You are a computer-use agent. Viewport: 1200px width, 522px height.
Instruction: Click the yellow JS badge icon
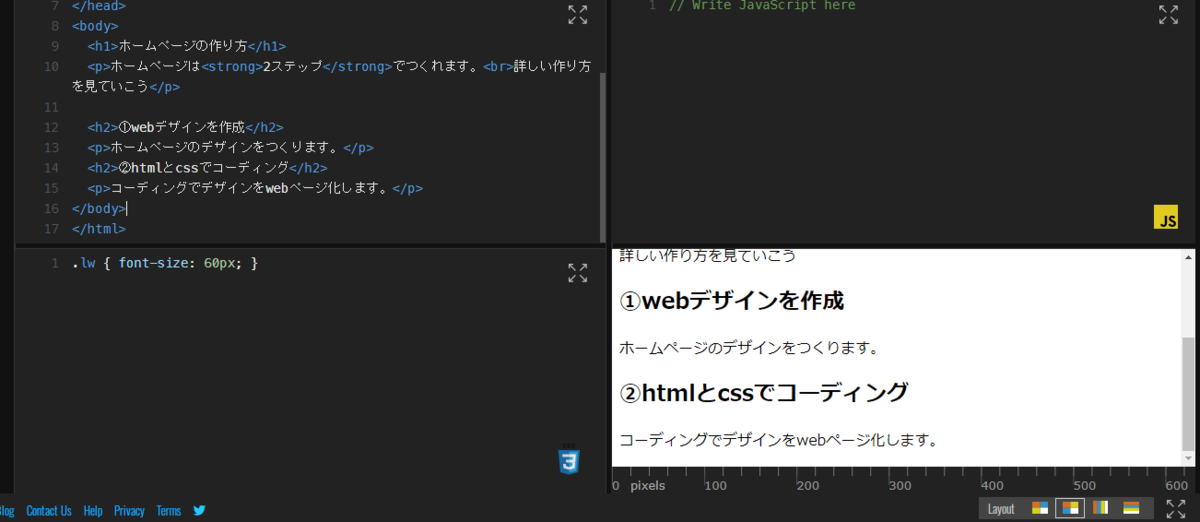coord(1166,217)
